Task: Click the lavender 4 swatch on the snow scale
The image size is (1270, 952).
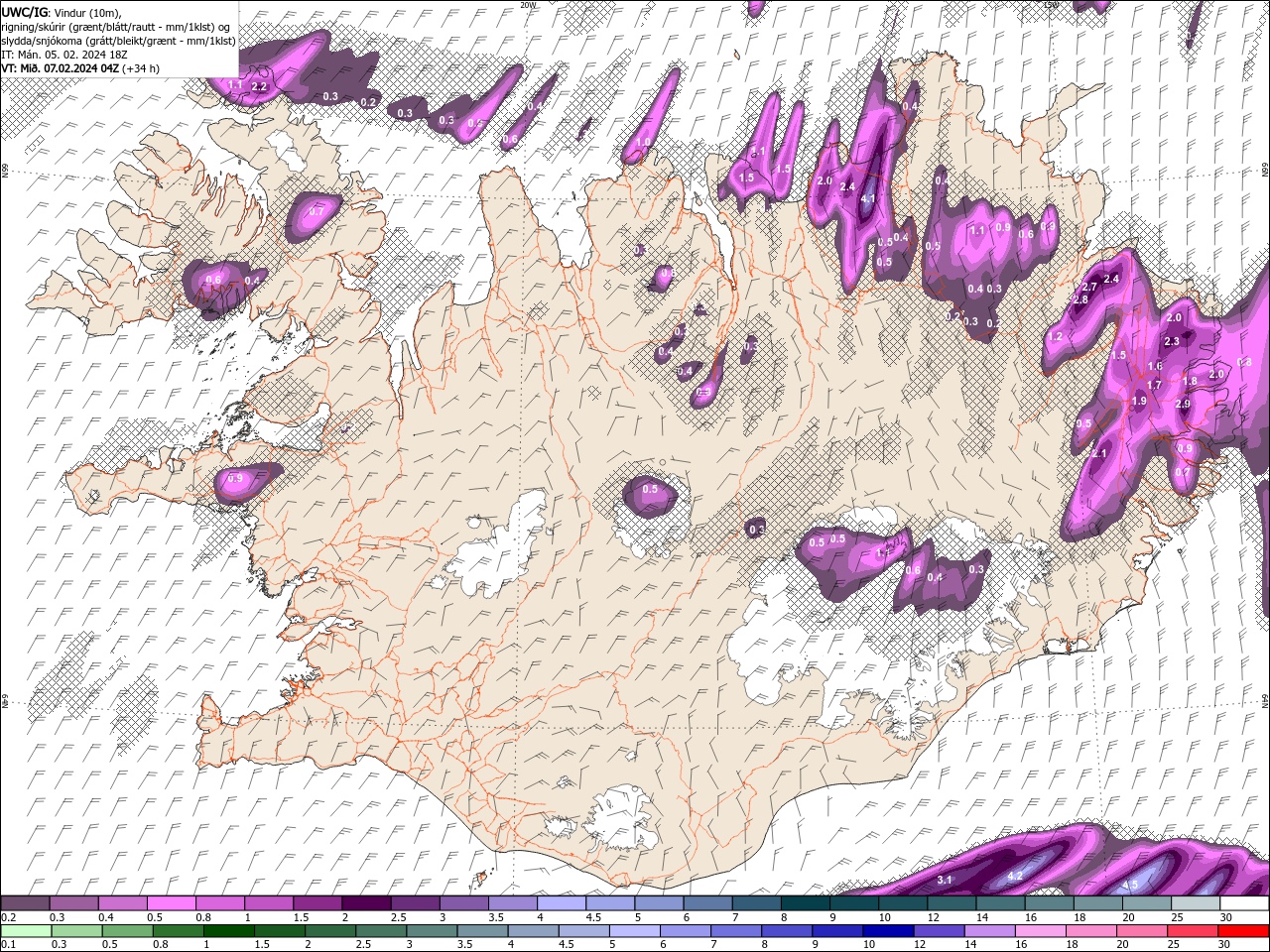Action: [x=561, y=903]
